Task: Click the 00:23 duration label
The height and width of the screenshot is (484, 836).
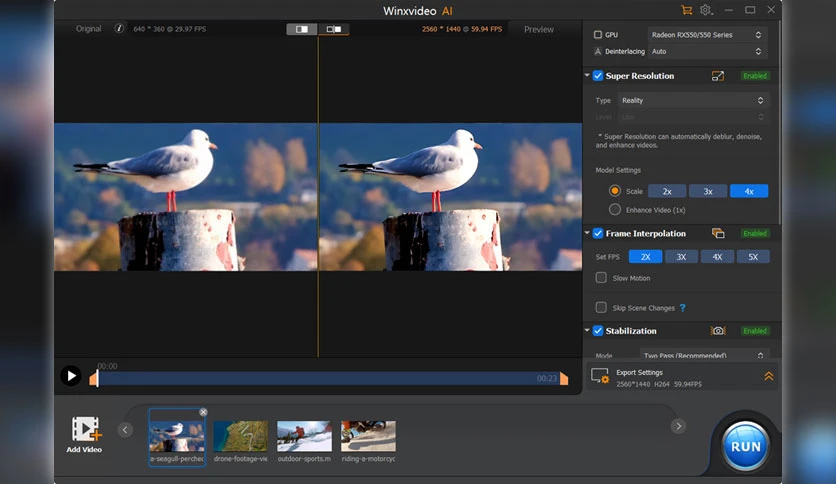Action: pos(546,378)
